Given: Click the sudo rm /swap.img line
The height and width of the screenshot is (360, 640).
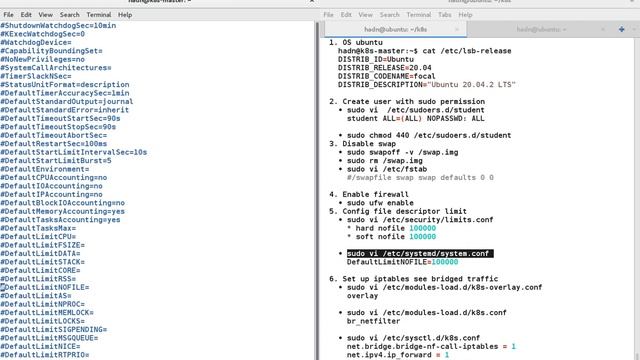Looking at the screenshot, I should tap(384, 160).
